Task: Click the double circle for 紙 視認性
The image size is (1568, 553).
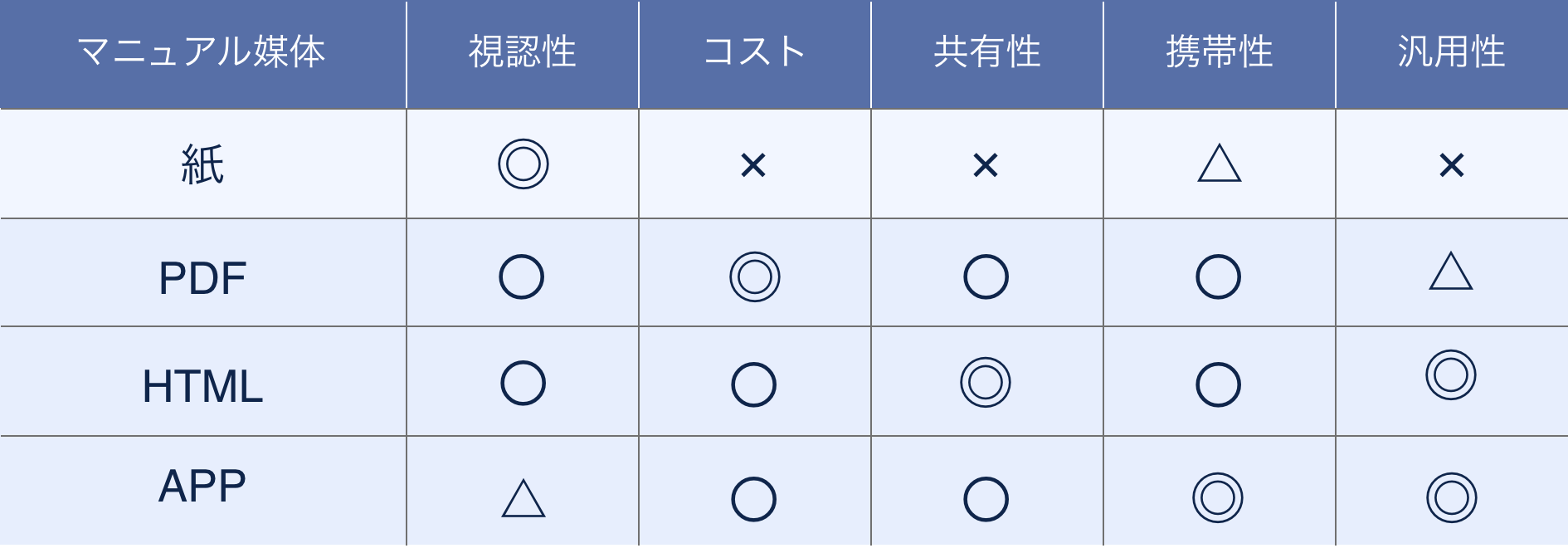Action: coord(523,164)
